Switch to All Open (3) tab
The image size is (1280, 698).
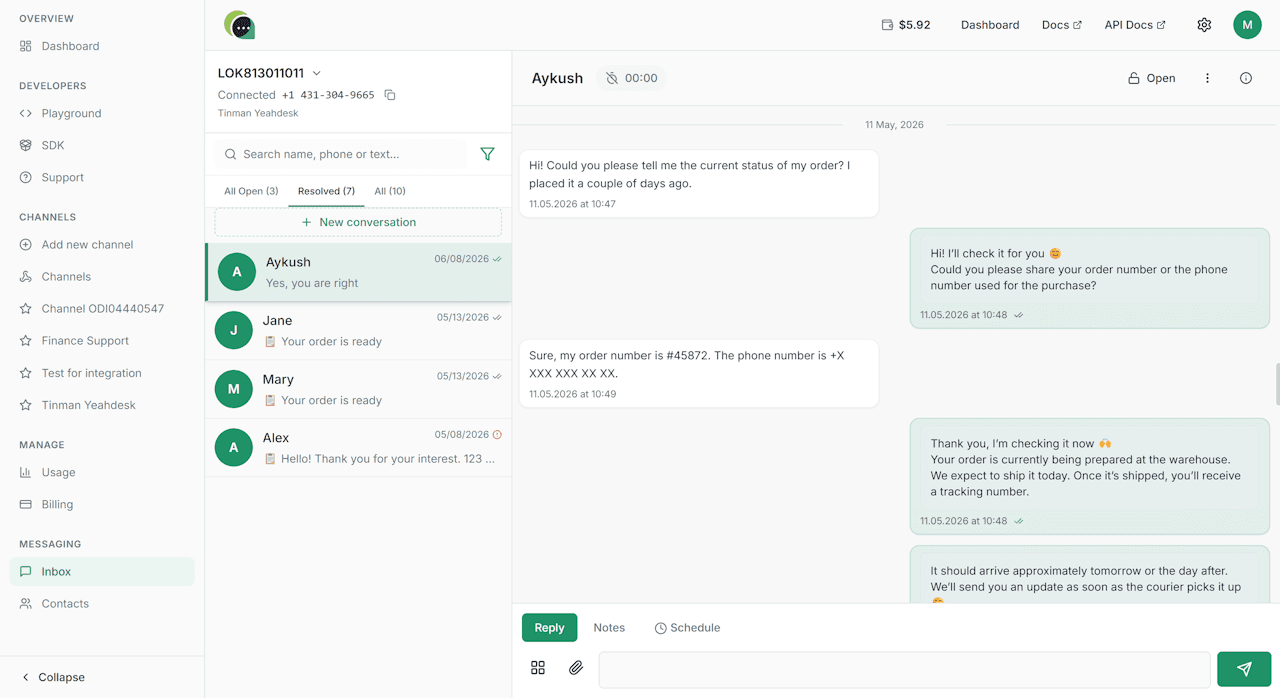click(x=251, y=191)
